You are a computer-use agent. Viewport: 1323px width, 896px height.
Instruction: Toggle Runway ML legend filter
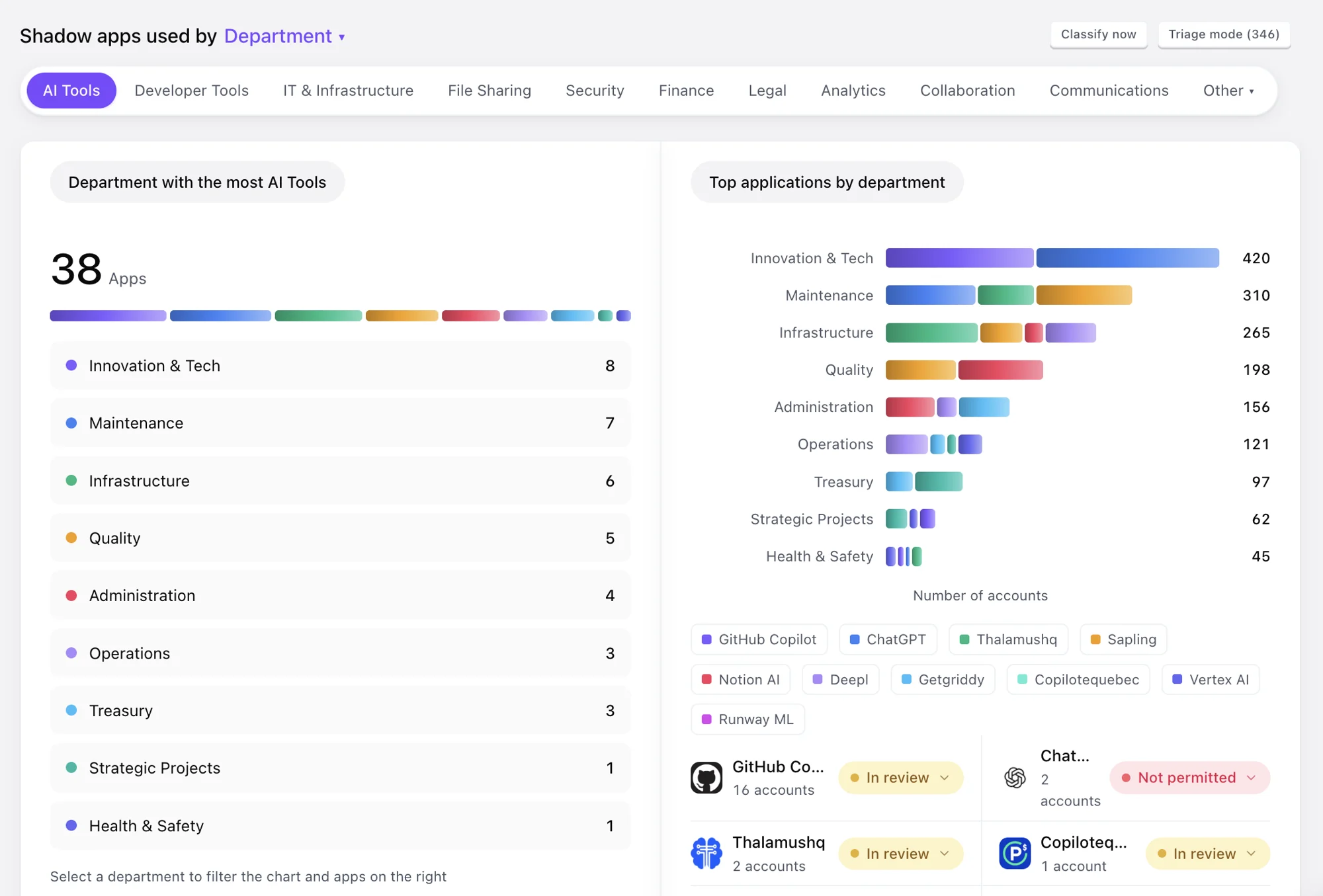click(747, 719)
